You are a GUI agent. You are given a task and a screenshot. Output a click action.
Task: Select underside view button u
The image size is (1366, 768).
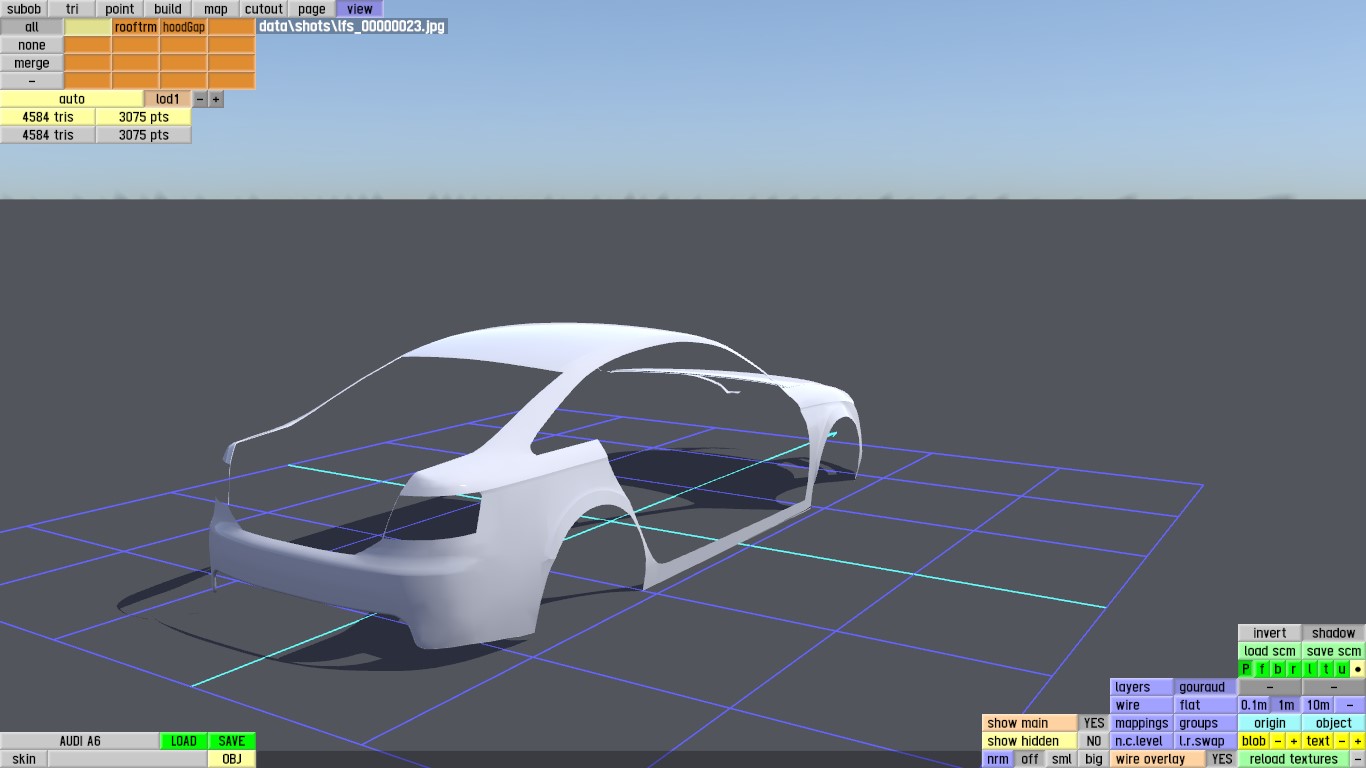click(x=1342, y=669)
